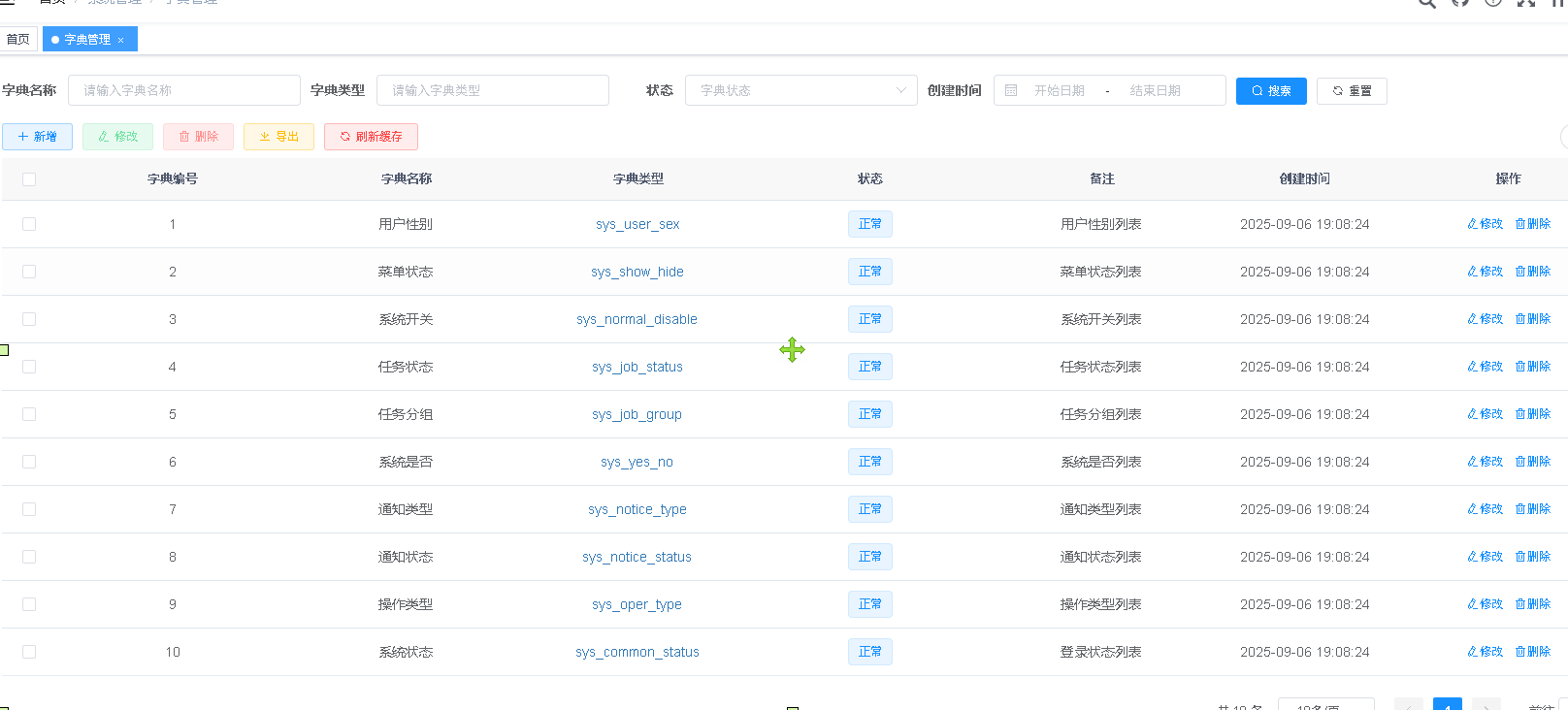
Task: Open the sys_user_sex dictionary type link
Action: 637,224
